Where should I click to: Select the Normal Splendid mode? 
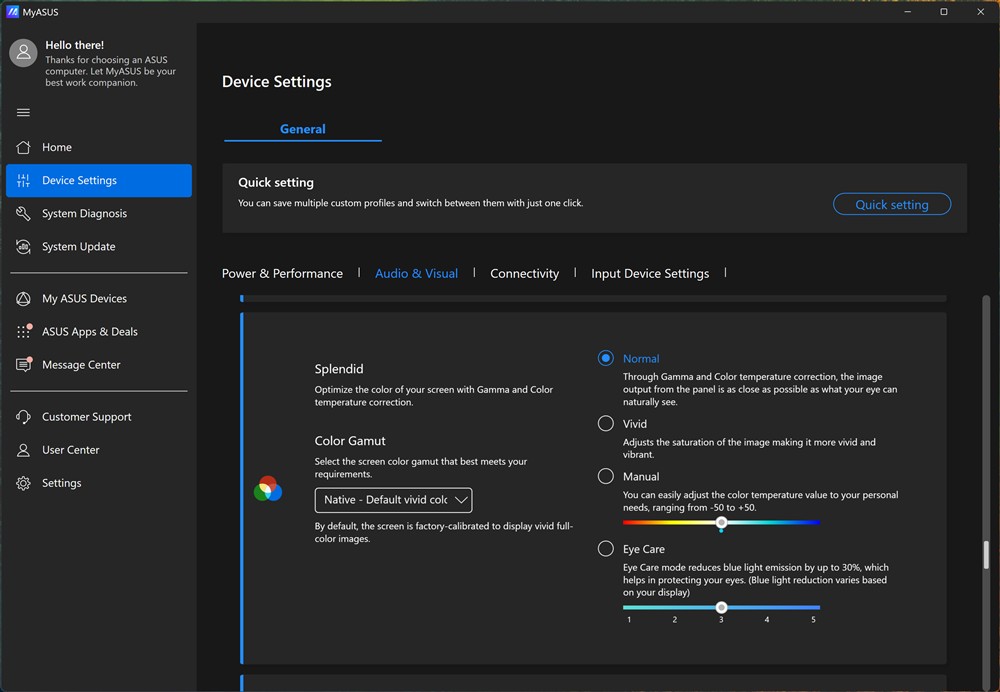(x=606, y=358)
